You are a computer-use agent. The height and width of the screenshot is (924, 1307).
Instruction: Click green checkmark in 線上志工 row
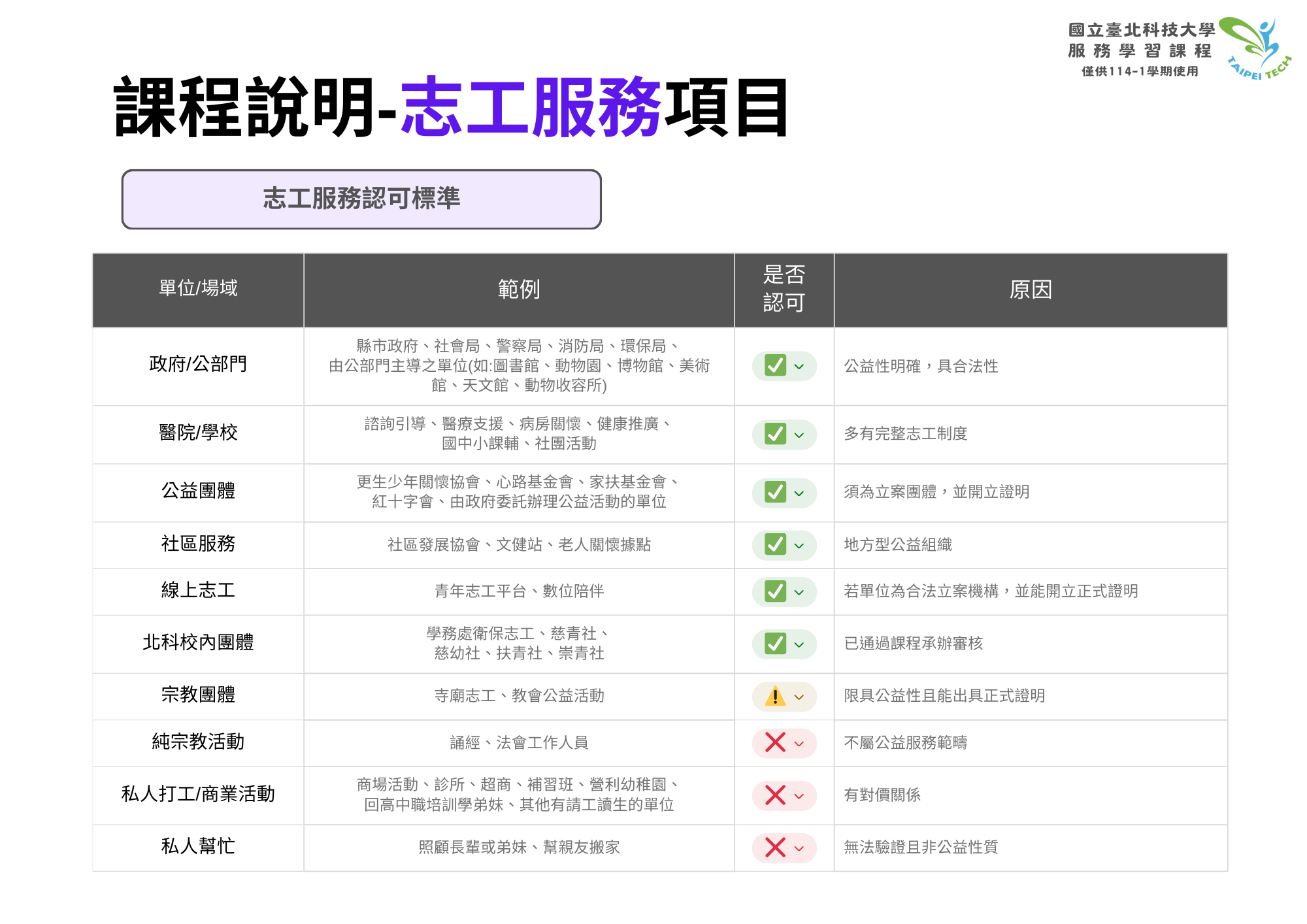(x=775, y=591)
